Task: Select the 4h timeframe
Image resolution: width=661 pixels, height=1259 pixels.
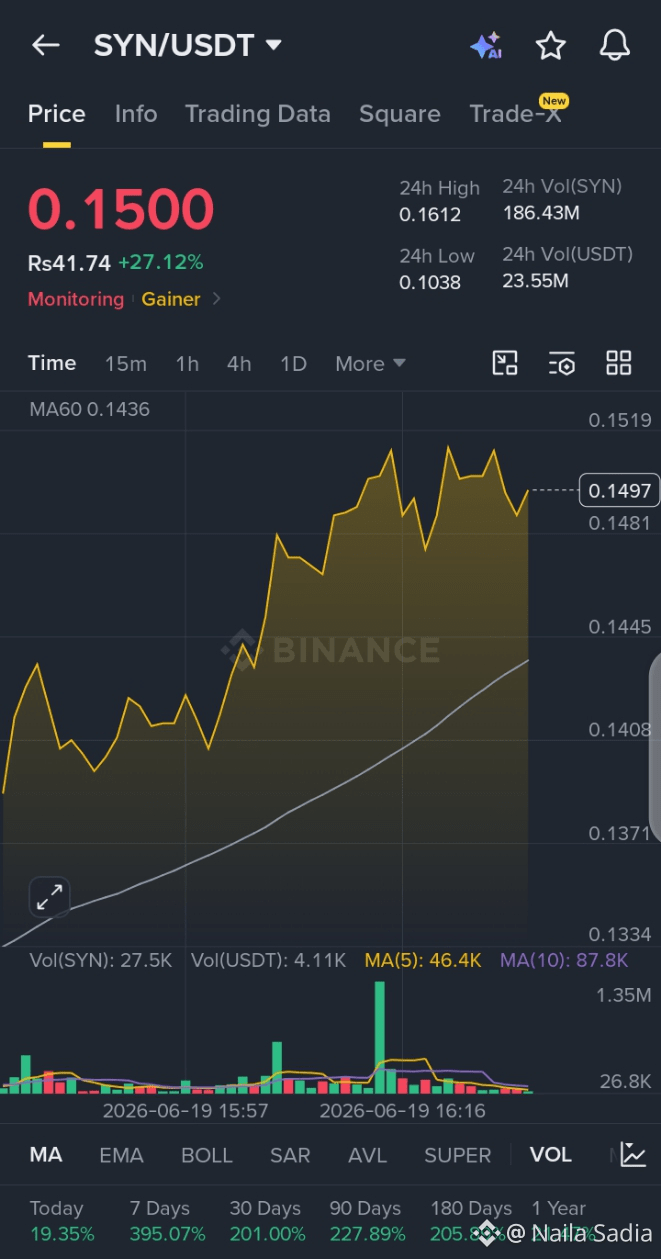Action: tap(239, 364)
